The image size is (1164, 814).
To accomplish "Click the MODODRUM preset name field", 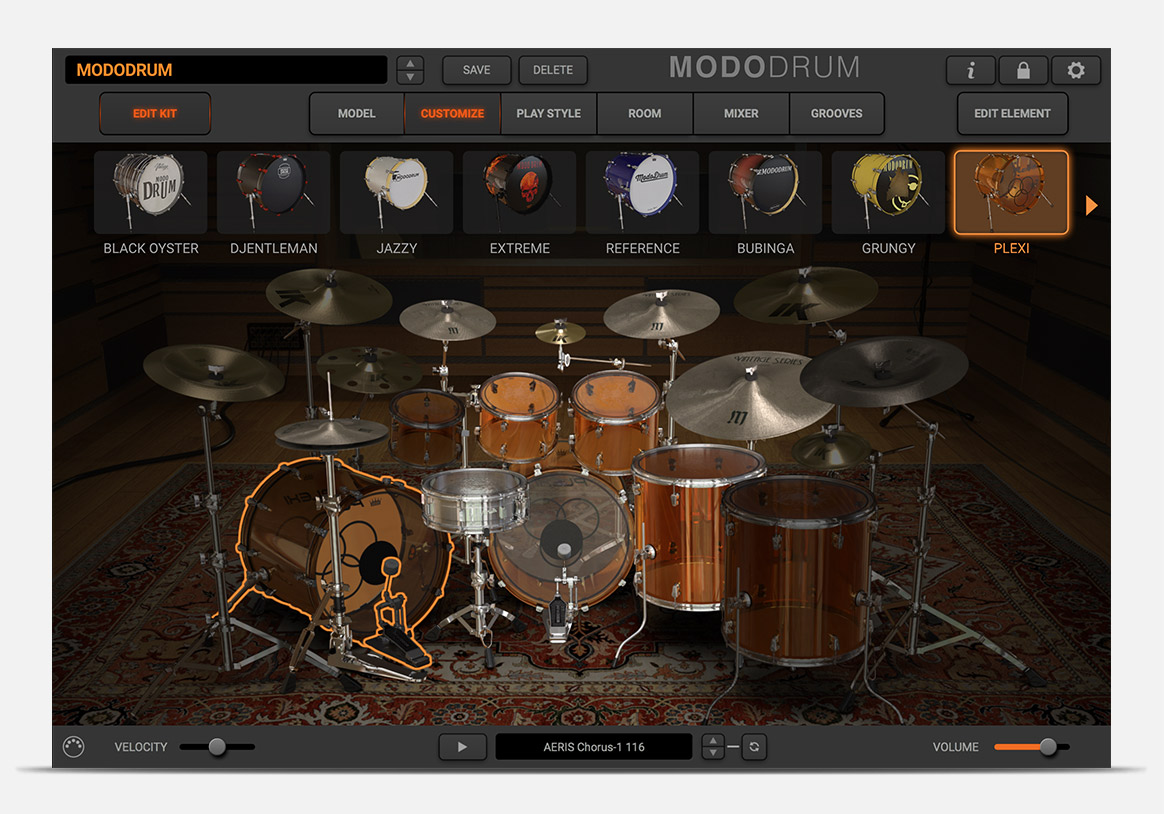I will [x=226, y=70].
